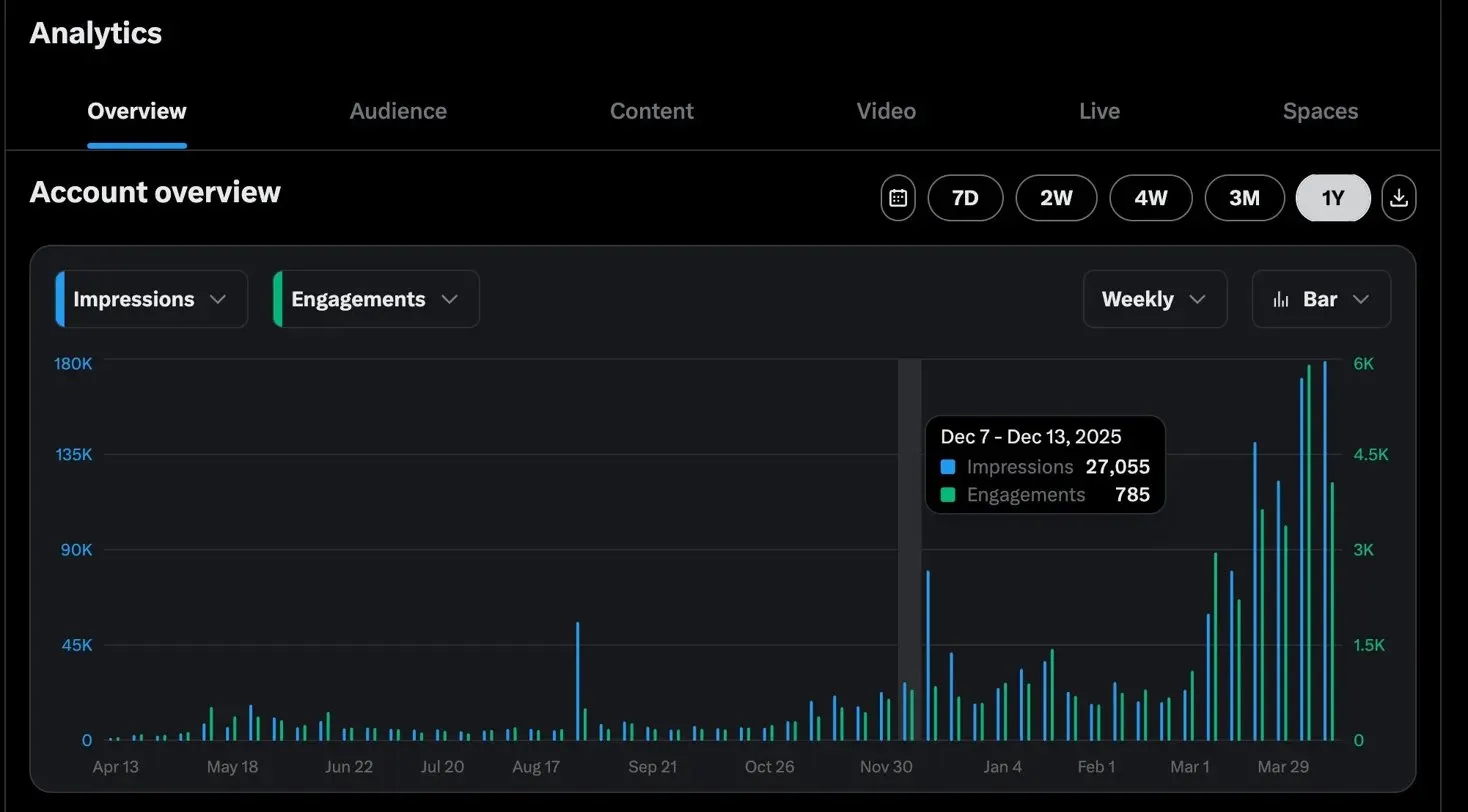Switch to the Audience tab

point(398,111)
